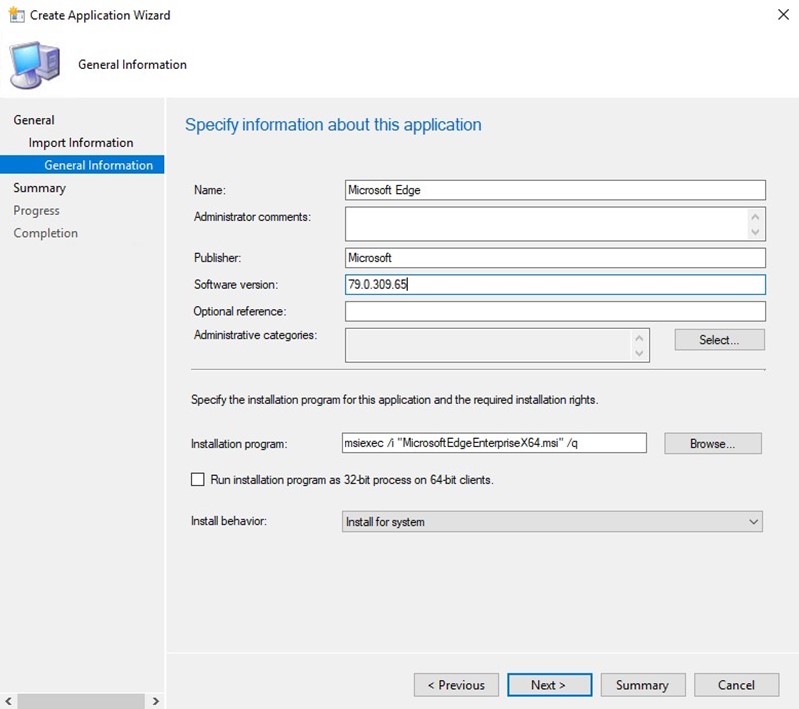
Task: Click the 'Specify information about this application' heading
Action: pyautogui.click(x=333, y=125)
